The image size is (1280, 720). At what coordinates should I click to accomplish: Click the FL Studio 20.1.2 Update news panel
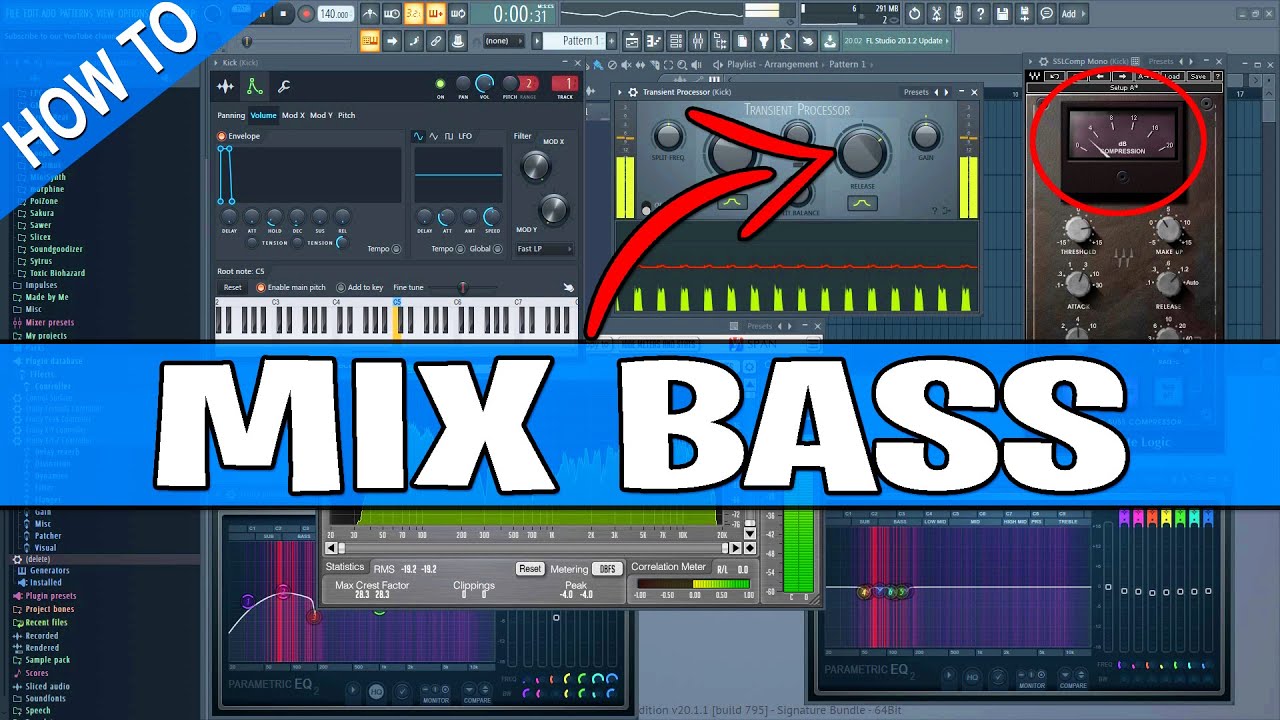[x=896, y=41]
